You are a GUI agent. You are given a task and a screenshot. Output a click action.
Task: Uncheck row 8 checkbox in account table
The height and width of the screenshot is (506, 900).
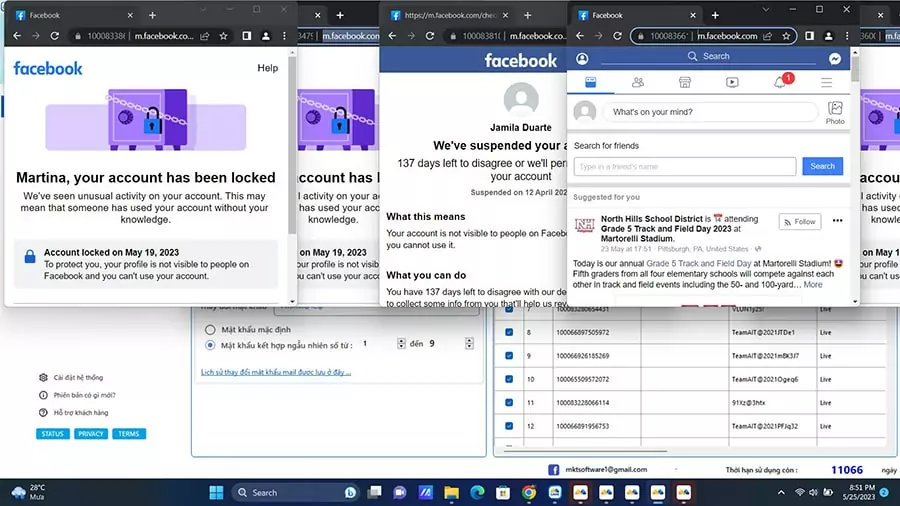tap(509, 332)
